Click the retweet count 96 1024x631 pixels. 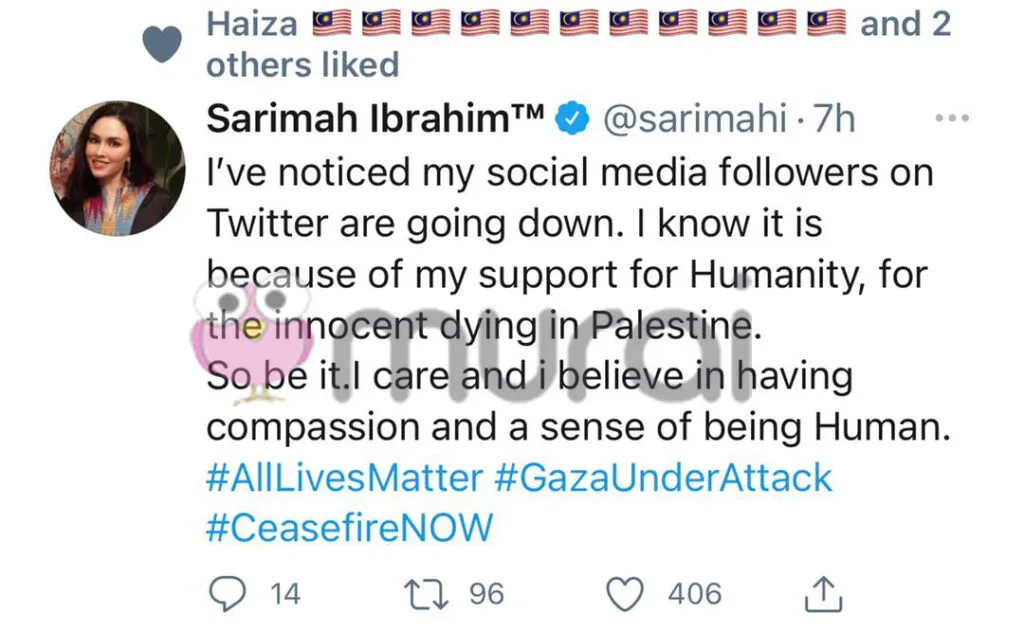(x=486, y=594)
